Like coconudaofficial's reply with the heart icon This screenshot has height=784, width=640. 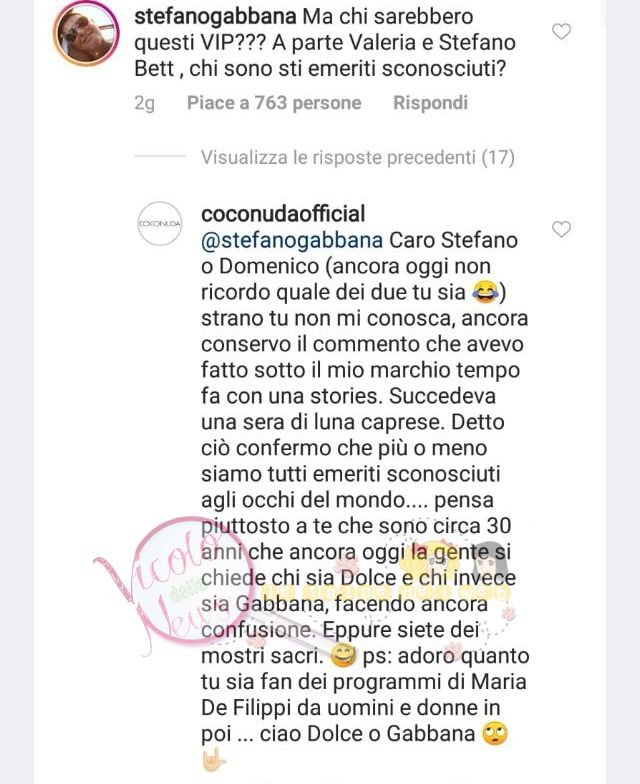(x=561, y=229)
